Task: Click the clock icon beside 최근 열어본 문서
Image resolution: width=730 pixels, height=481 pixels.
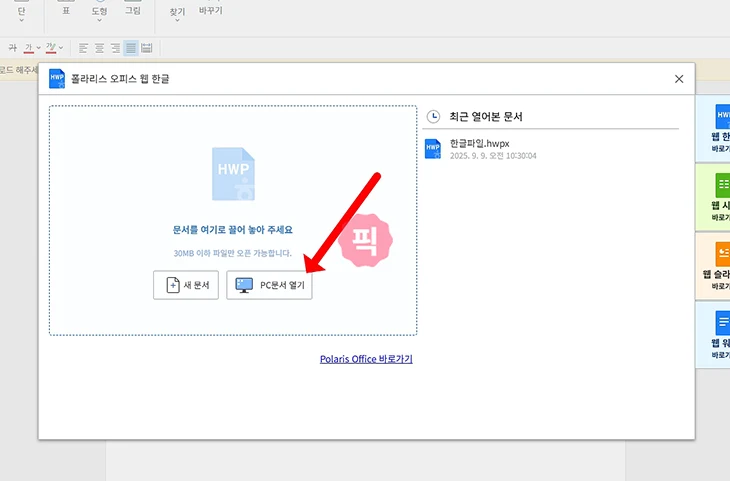Action: tap(433, 116)
